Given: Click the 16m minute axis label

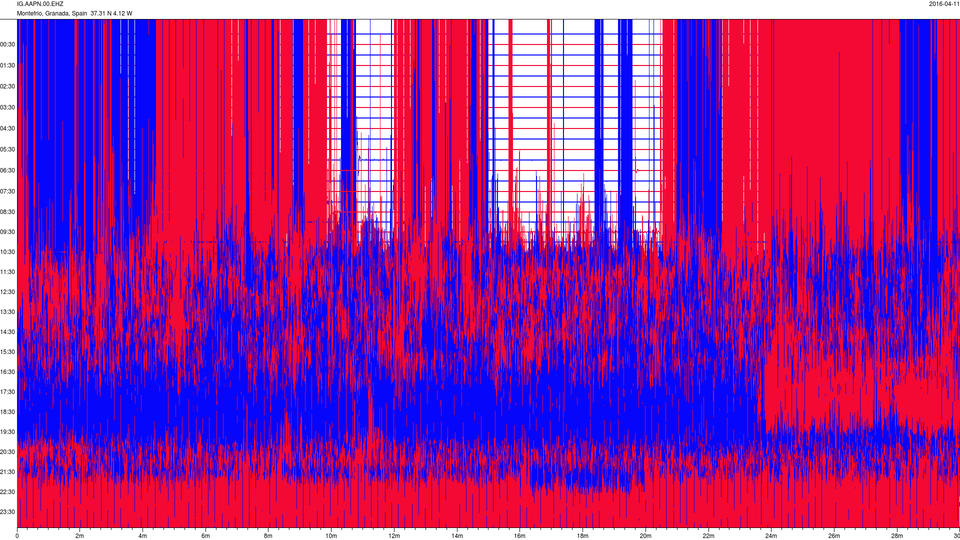Looking at the screenshot, I should pyautogui.click(x=520, y=536).
